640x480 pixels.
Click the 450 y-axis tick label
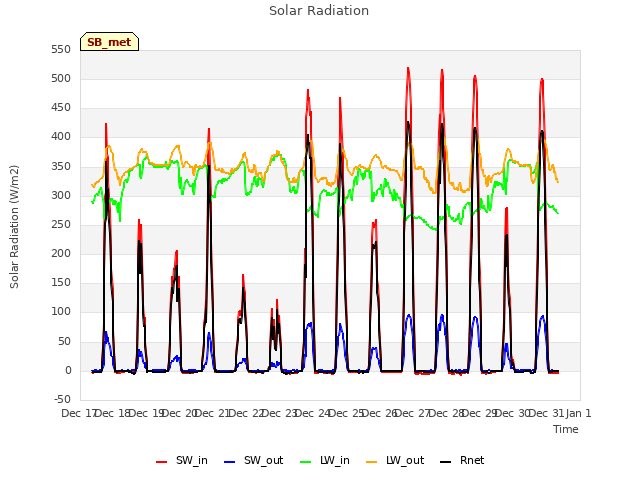coord(61,108)
